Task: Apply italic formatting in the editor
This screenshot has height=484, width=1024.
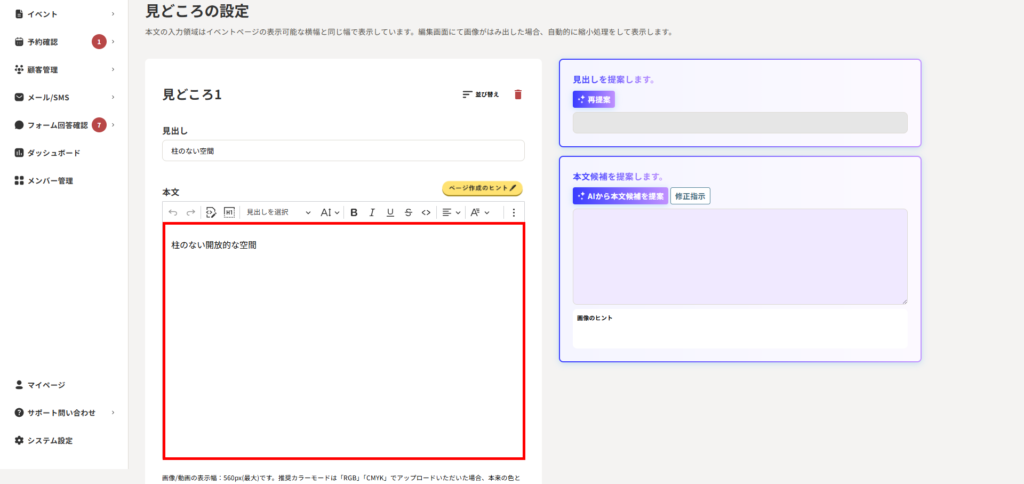Action: [x=372, y=212]
